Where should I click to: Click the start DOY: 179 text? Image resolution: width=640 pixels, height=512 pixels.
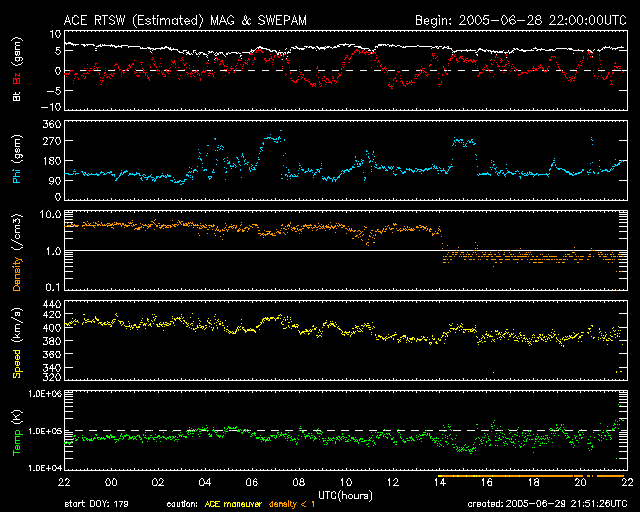[100, 504]
